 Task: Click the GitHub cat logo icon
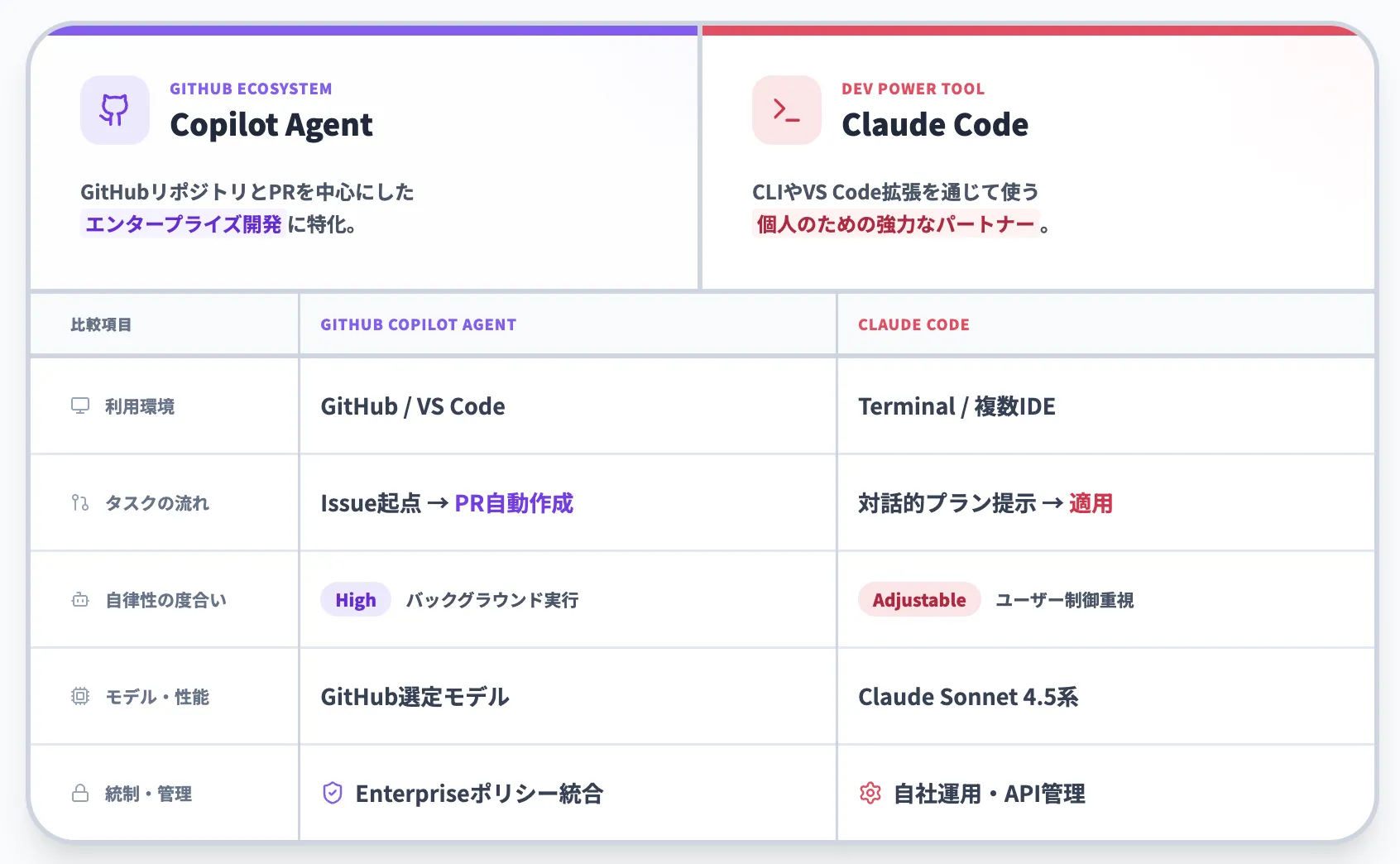(x=114, y=110)
